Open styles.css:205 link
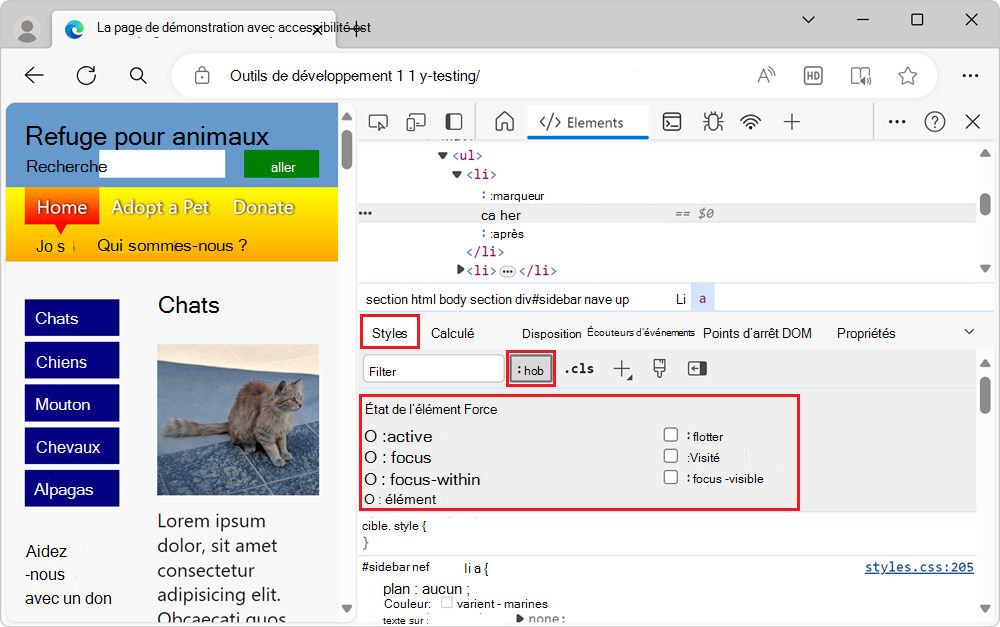Viewport: 1000px width, 627px height. coord(919,567)
